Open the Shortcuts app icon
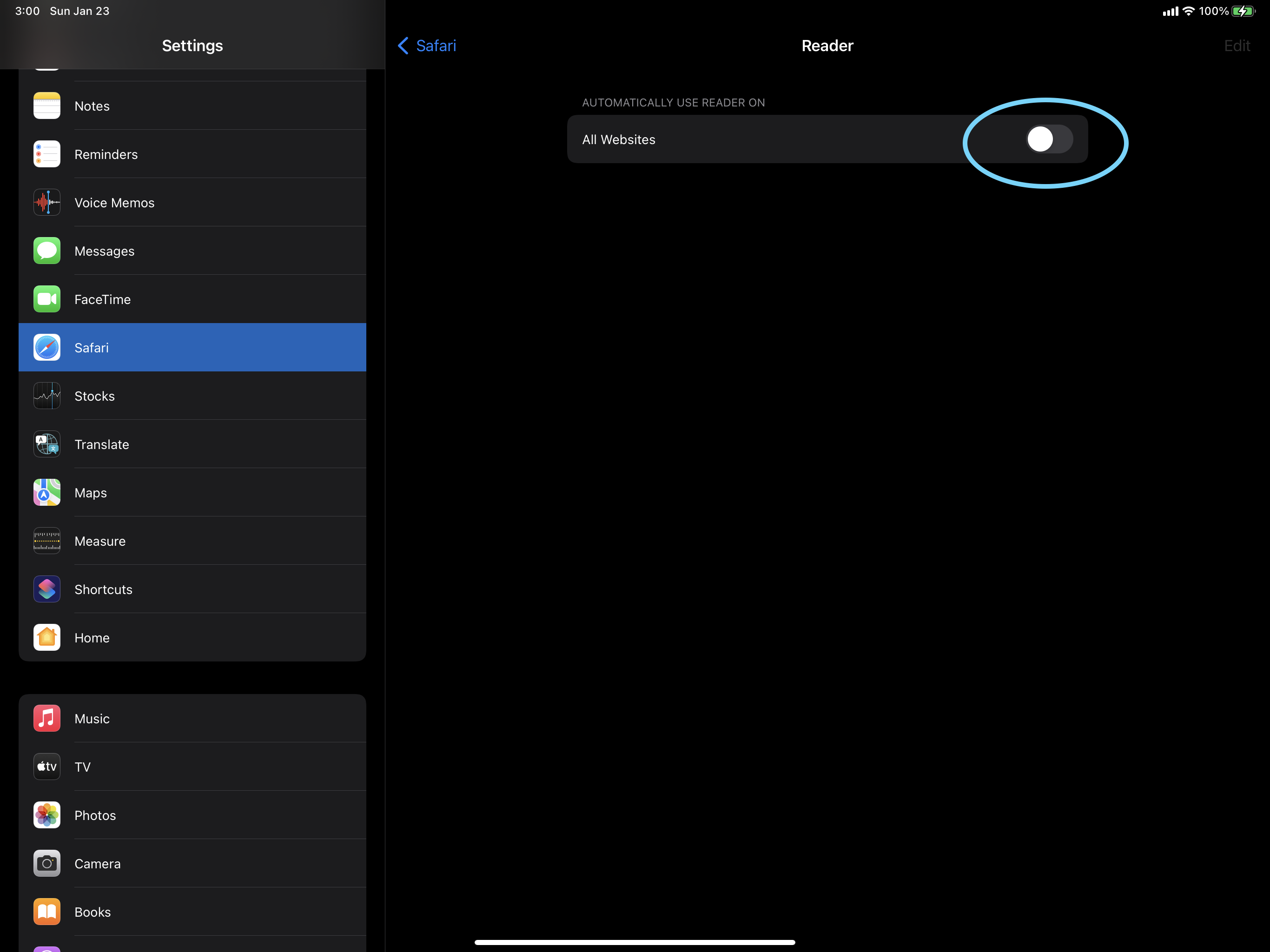The width and height of the screenshot is (1270, 952). pyautogui.click(x=46, y=589)
